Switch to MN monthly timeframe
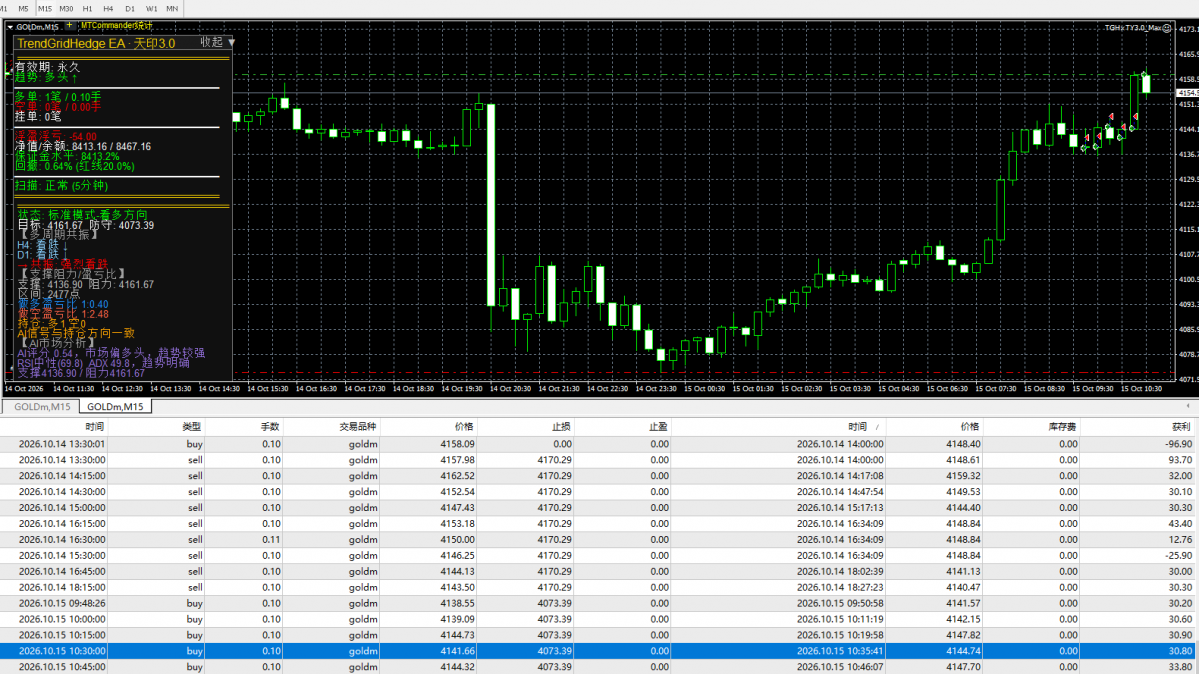The width and height of the screenshot is (1199, 674). point(172,8)
